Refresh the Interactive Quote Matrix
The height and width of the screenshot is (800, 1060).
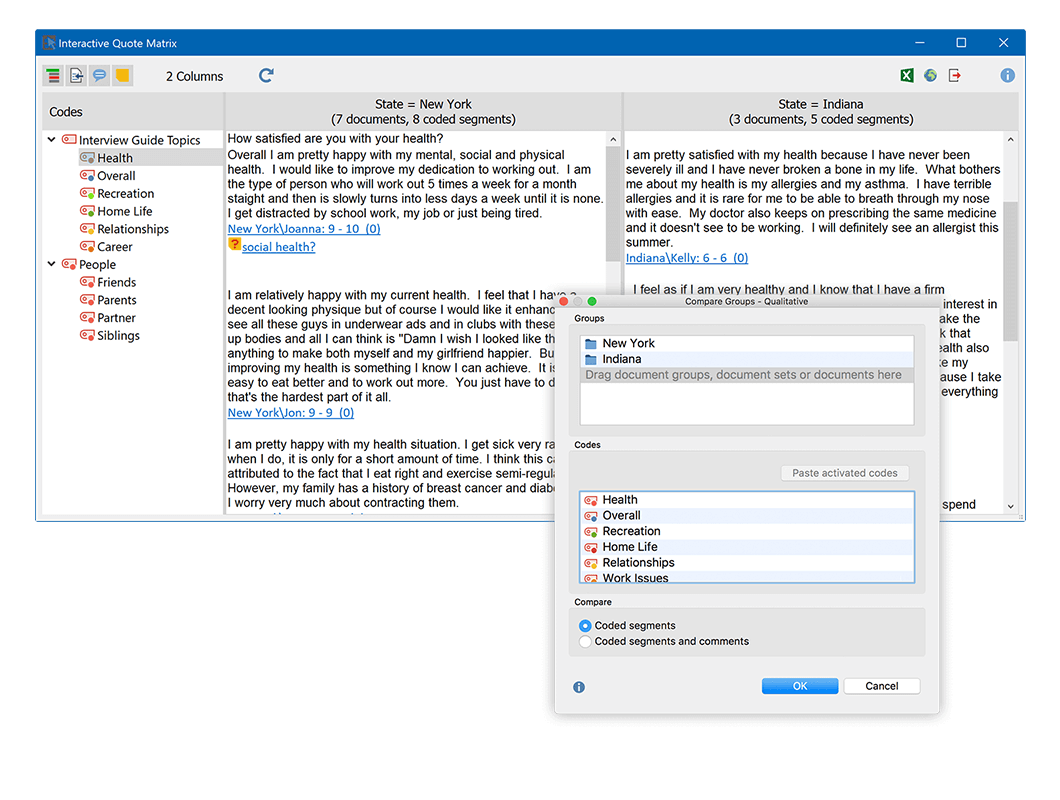tap(266, 76)
